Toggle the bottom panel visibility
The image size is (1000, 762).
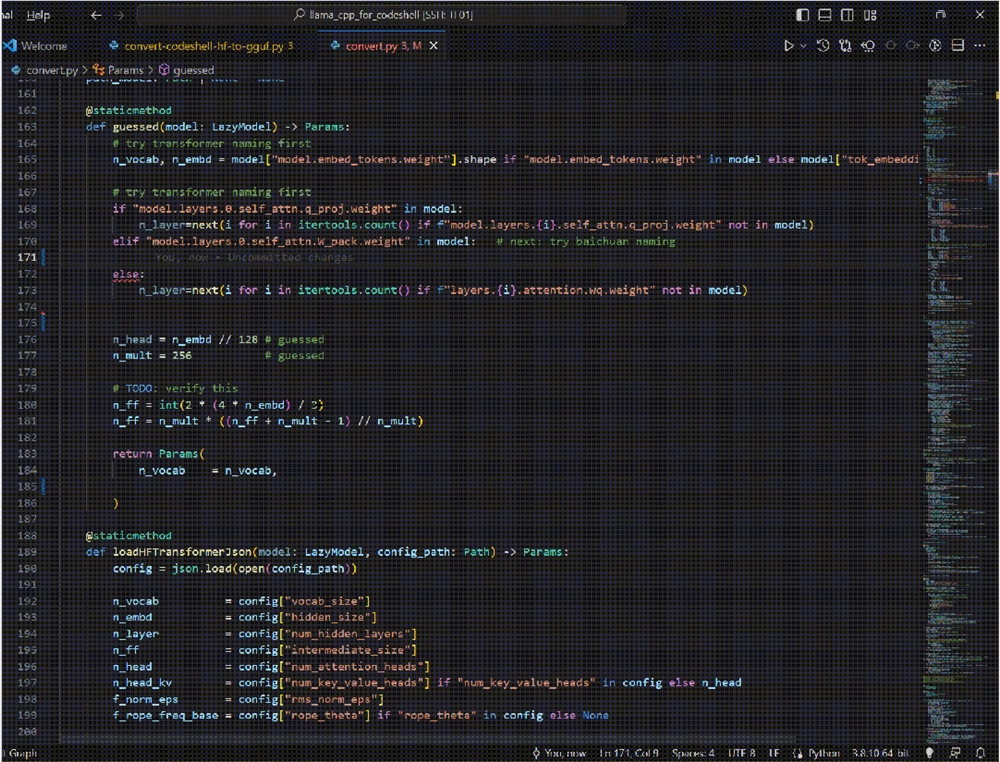pos(825,15)
